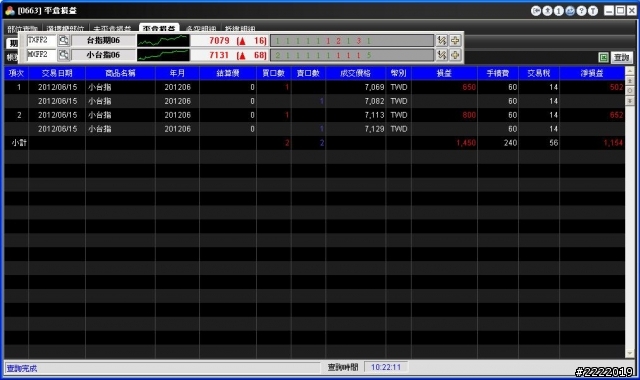The height and width of the screenshot is (380, 640).
Task: Click the 查詢 query button
Action: [622, 58]
